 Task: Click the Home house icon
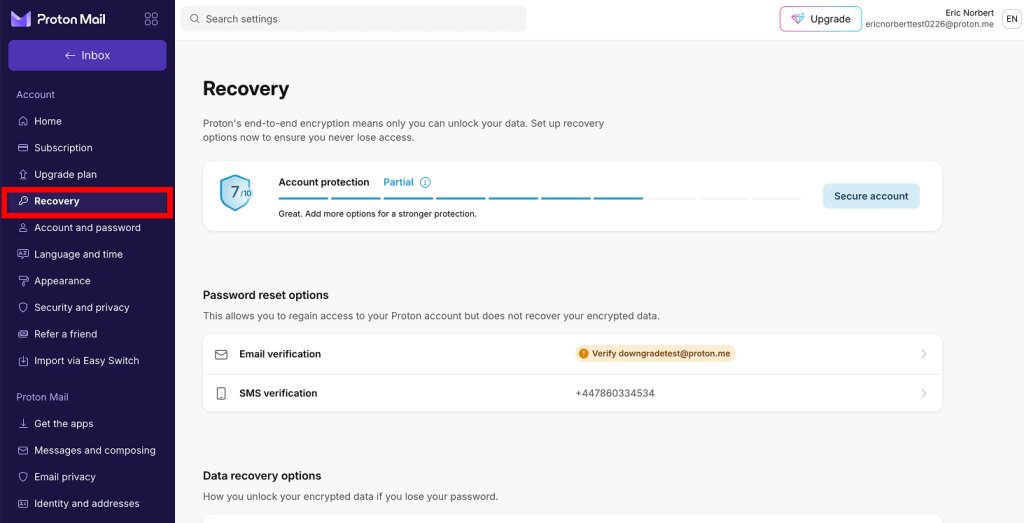tap(23, 121)
